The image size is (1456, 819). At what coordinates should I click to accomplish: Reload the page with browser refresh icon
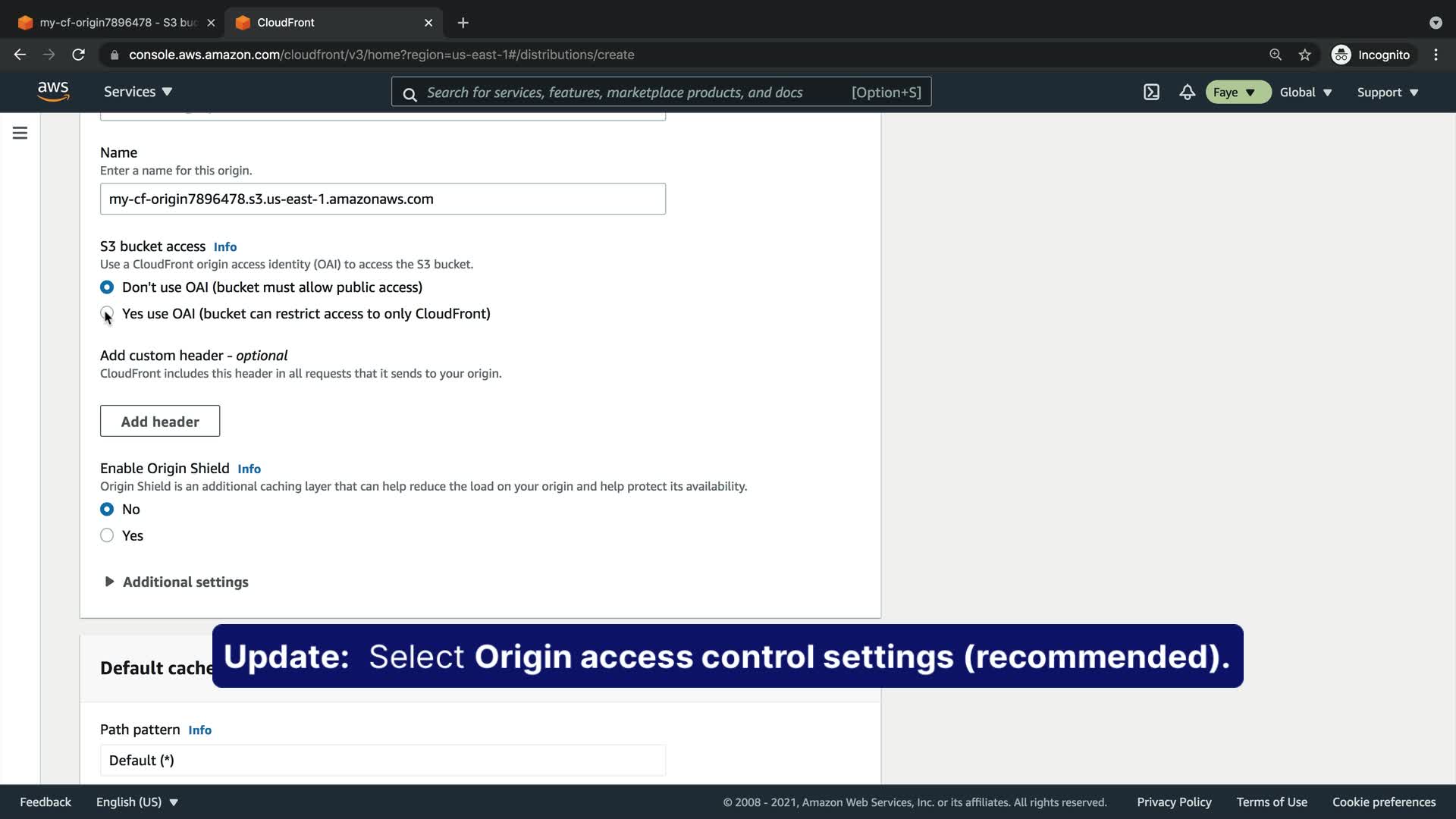(x=78, y=55)
